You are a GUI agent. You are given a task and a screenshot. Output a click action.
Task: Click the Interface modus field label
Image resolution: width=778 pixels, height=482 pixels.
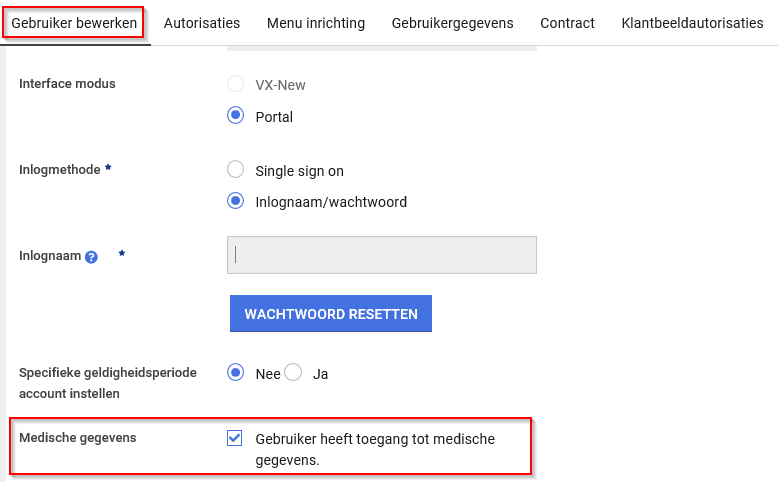click(67, 83)
